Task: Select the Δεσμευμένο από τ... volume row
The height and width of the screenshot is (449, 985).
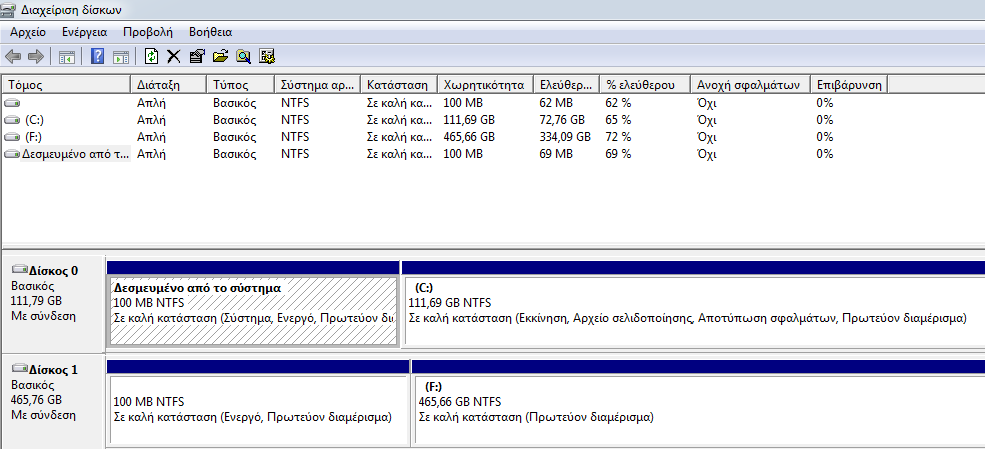Action: [x=75, y=154]
